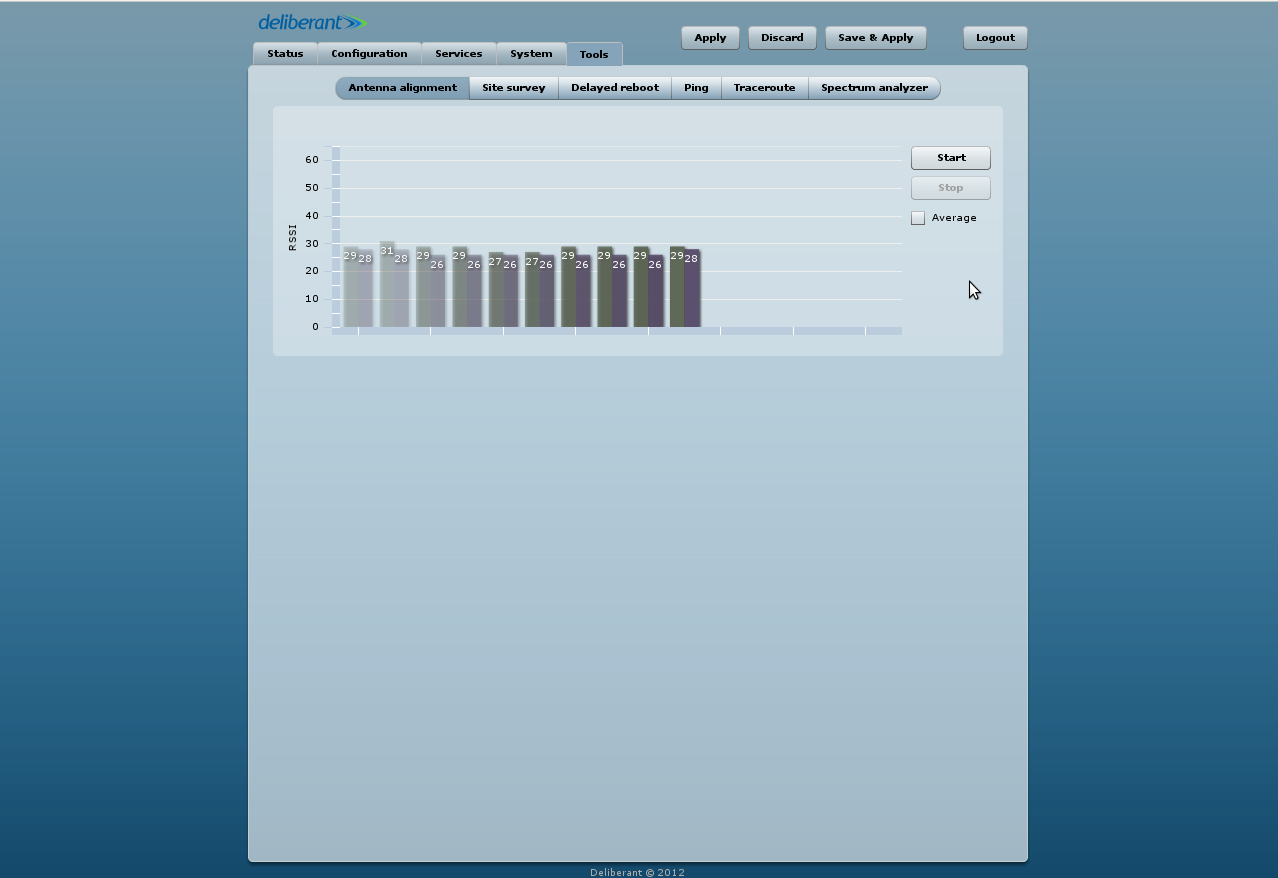The width and height of the screenshot is (1278, 878).
Task: Enable the Average checkbox
Action: coord(918,218)
